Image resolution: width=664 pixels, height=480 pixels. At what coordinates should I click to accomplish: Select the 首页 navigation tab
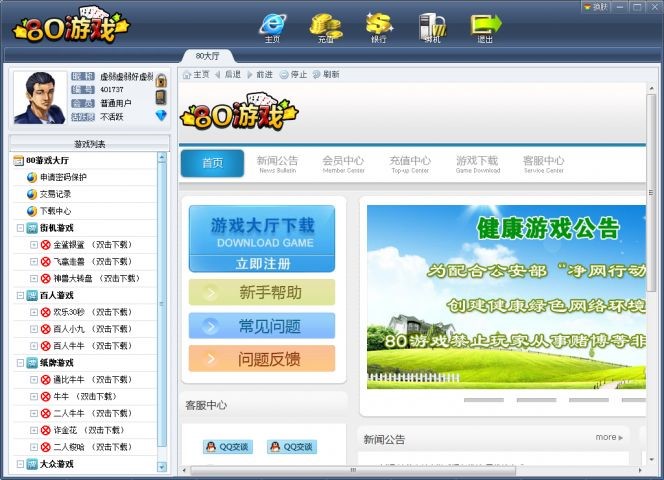[212, 163]
